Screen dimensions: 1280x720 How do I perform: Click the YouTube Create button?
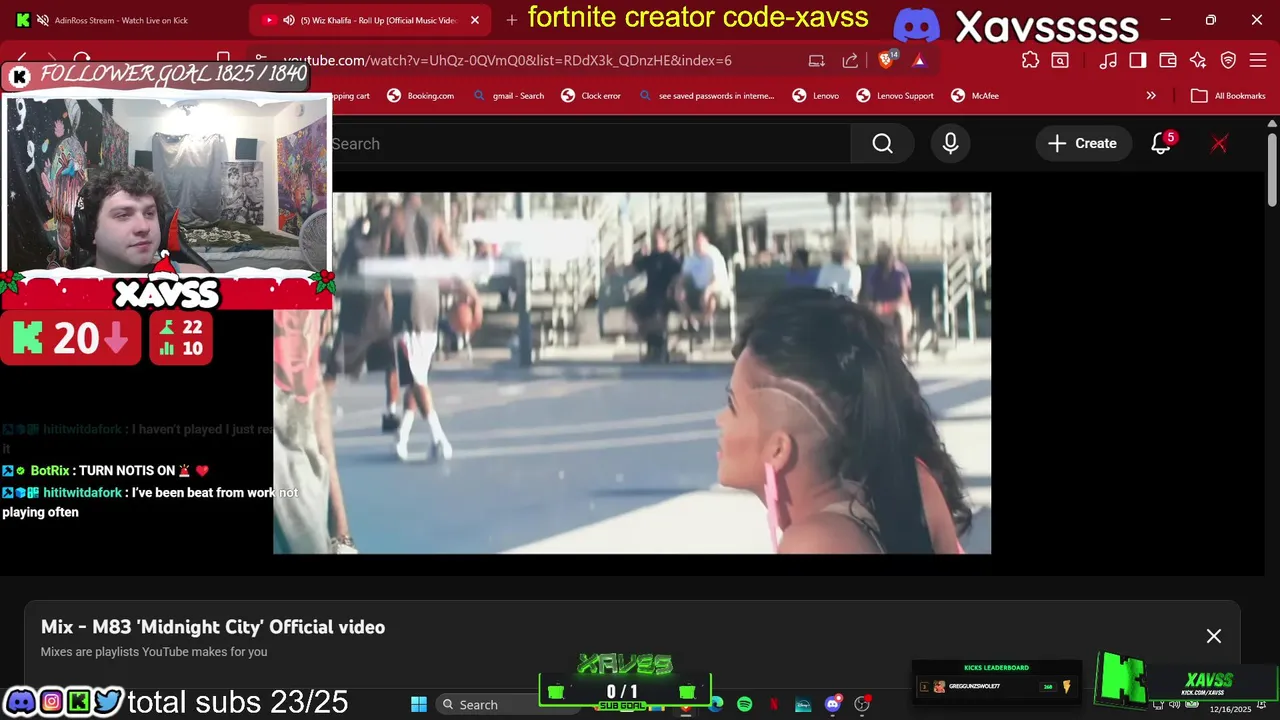coord(1083,144)
